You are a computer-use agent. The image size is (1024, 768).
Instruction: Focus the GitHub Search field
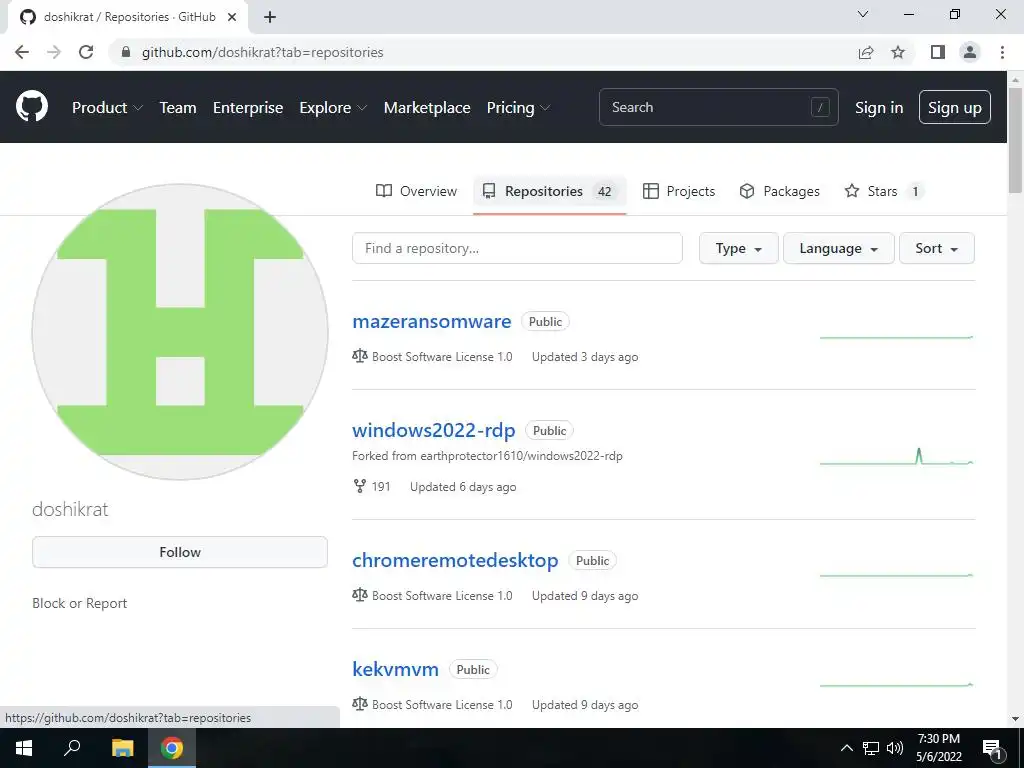click(x=718, y=107)
